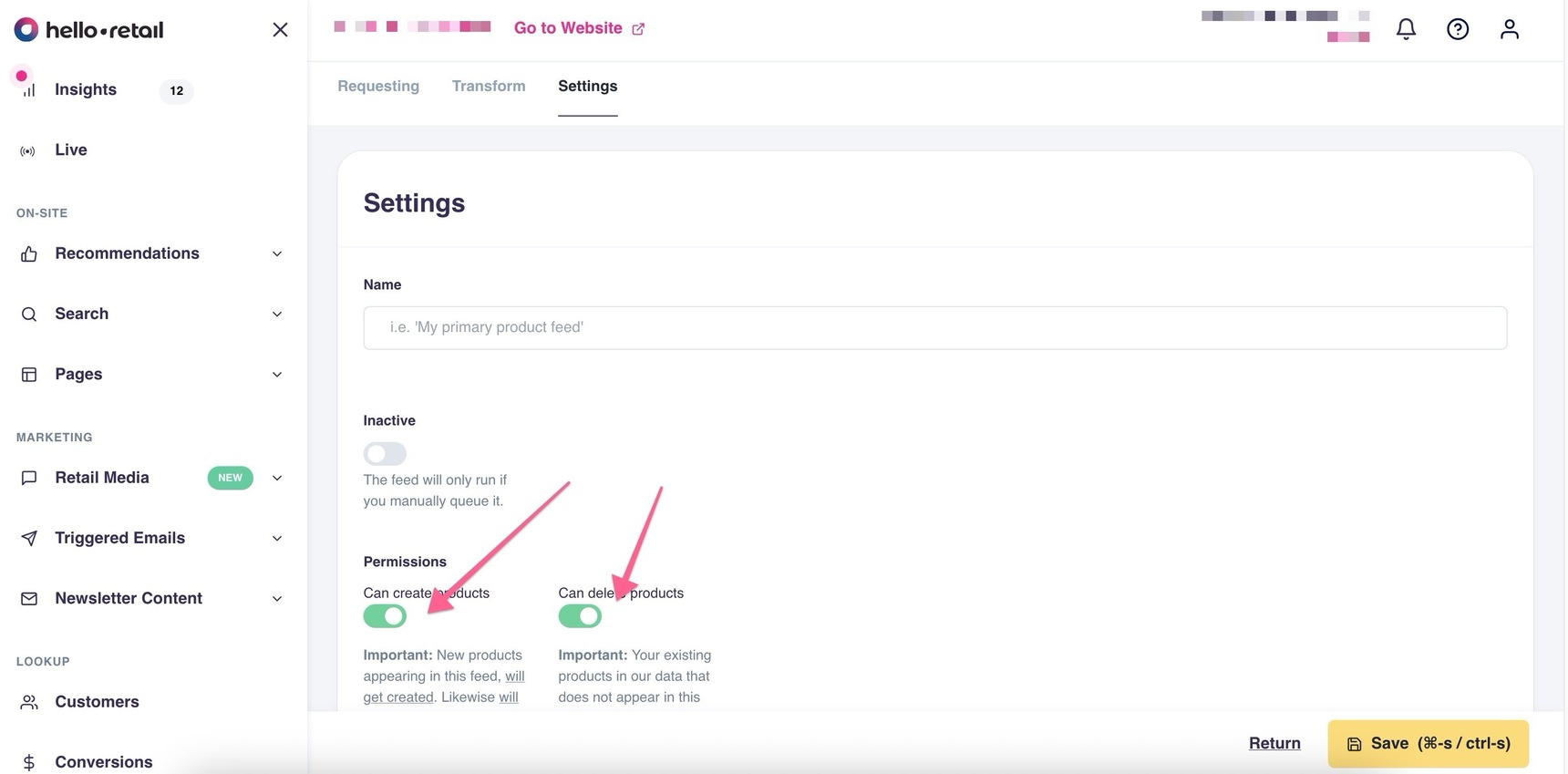1568x774 pixels.
Task: Expand the Search section chevron
Action: (277, 315)
